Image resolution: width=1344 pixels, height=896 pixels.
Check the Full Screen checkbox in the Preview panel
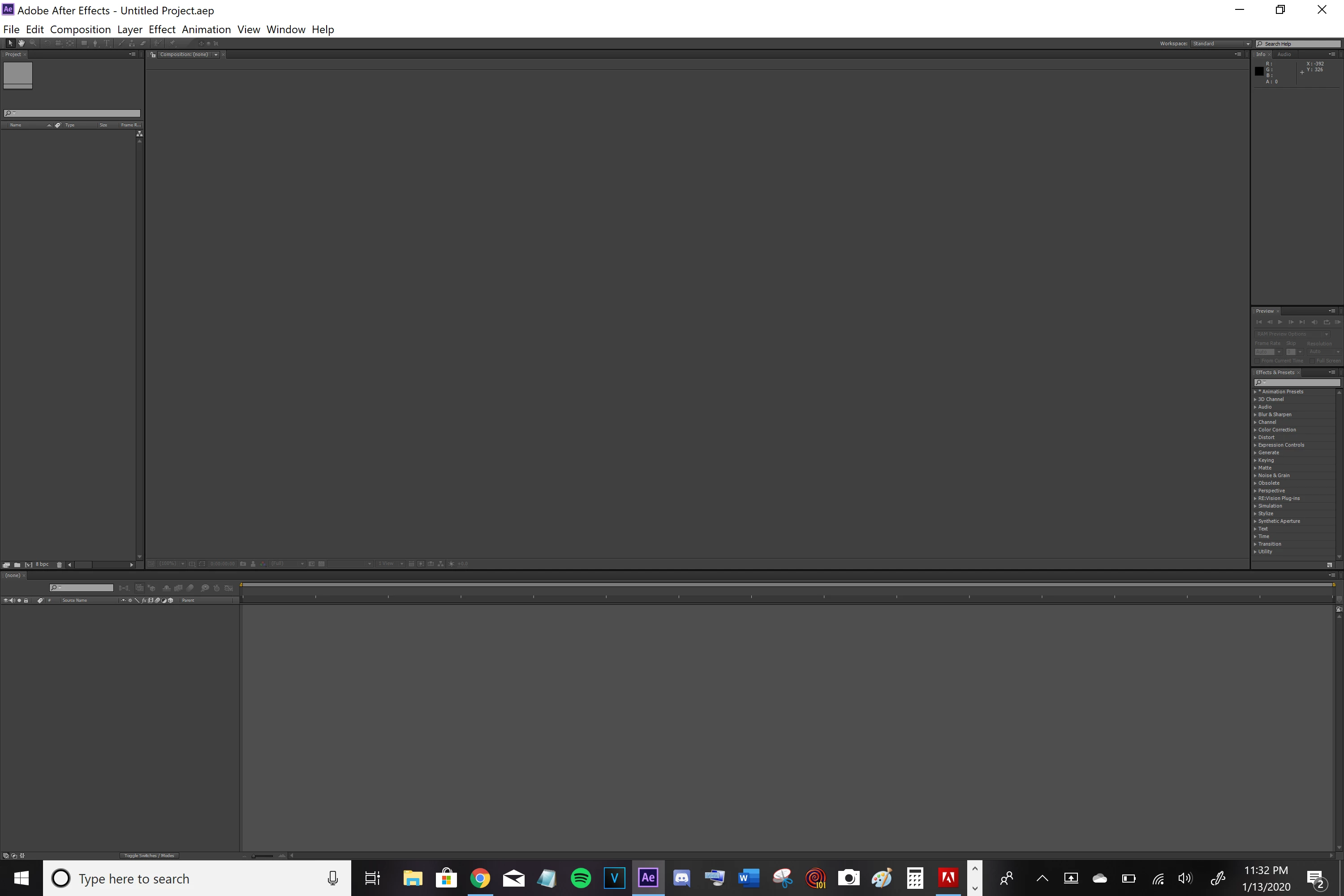coord(1312,361)
